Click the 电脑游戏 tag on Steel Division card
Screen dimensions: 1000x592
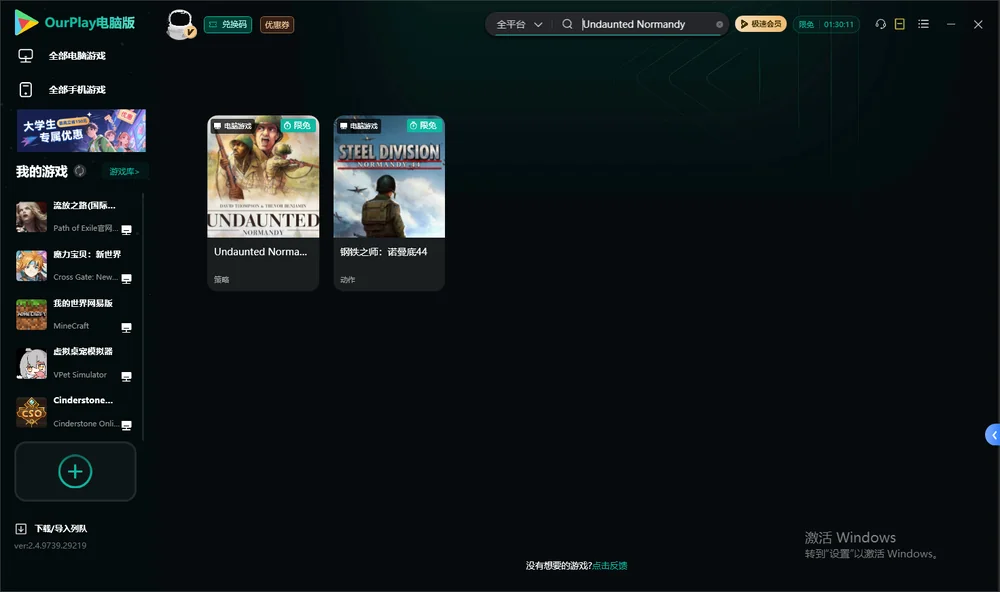coord(360,126)
